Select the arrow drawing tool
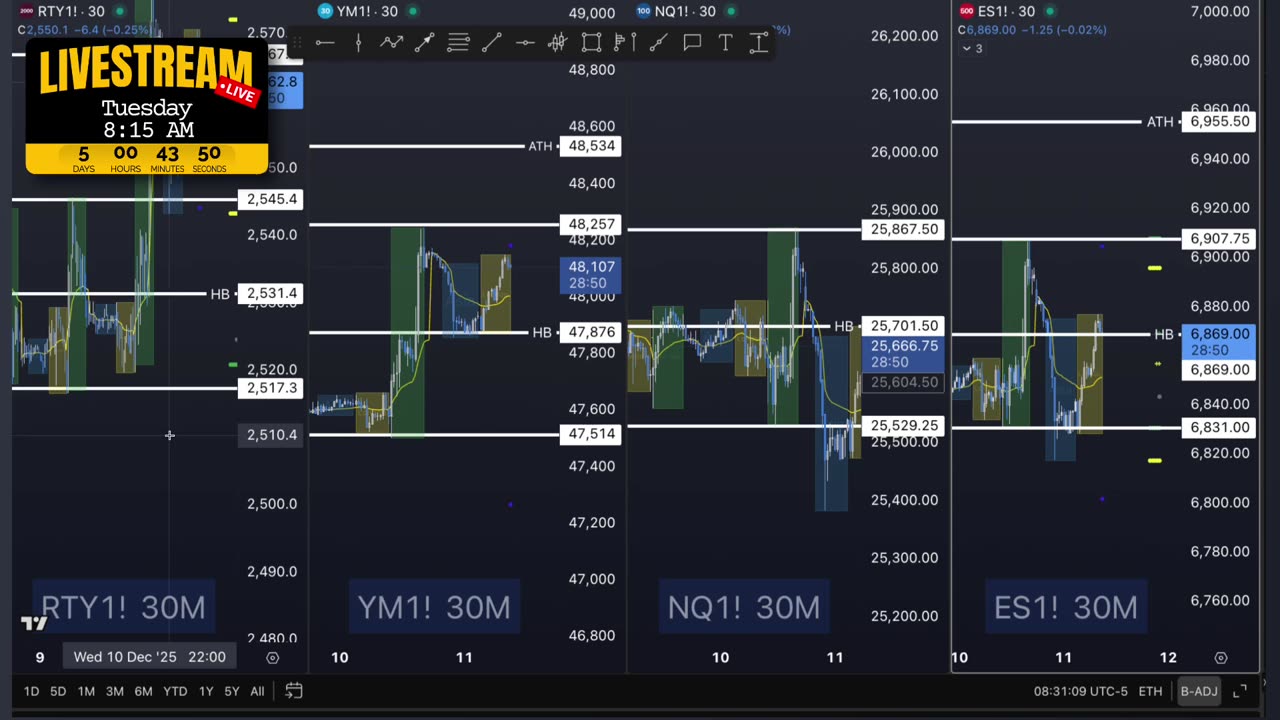1280x720 pixels. [425, 42]
